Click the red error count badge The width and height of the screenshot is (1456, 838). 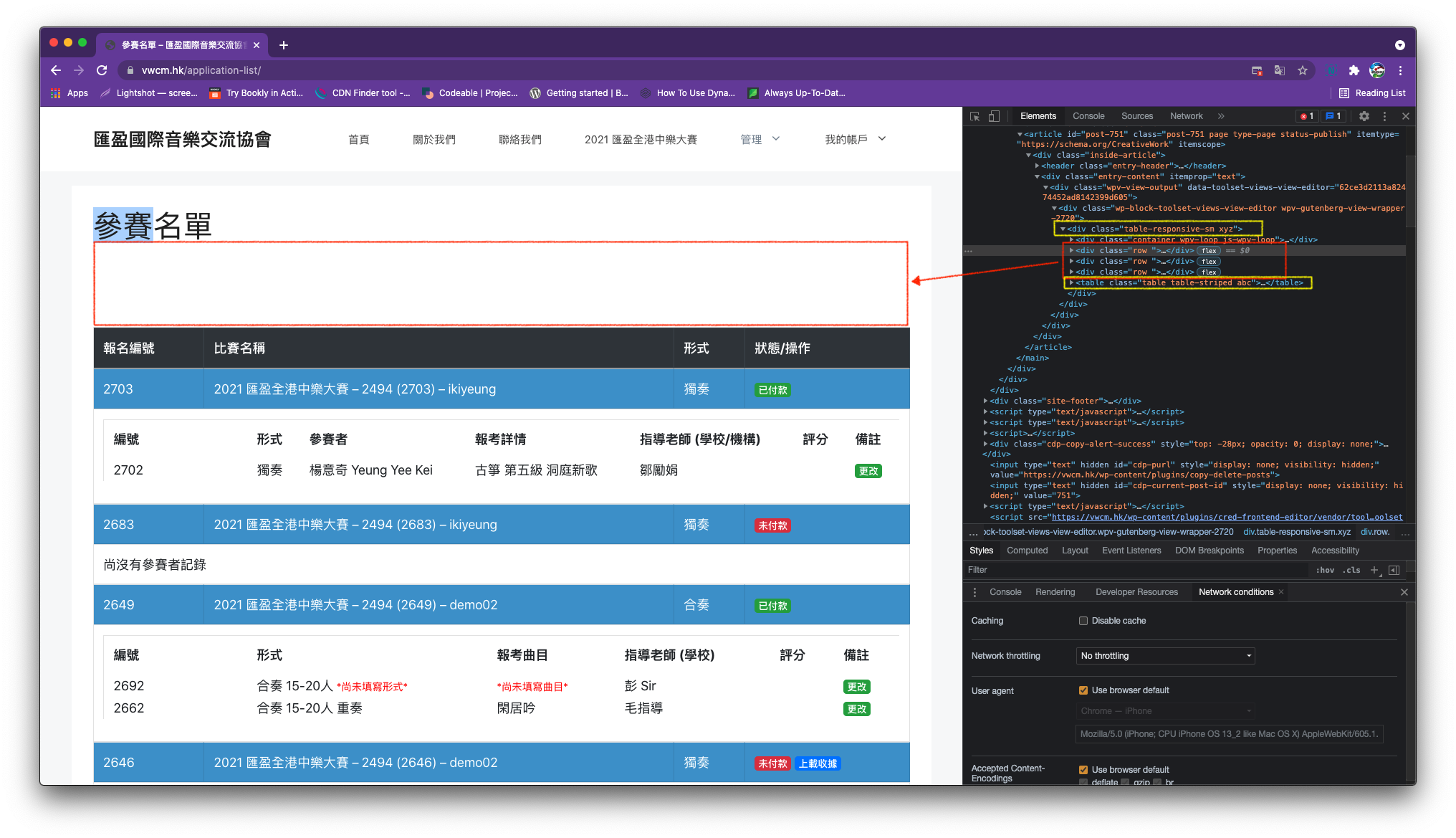tap(1307, 116)
